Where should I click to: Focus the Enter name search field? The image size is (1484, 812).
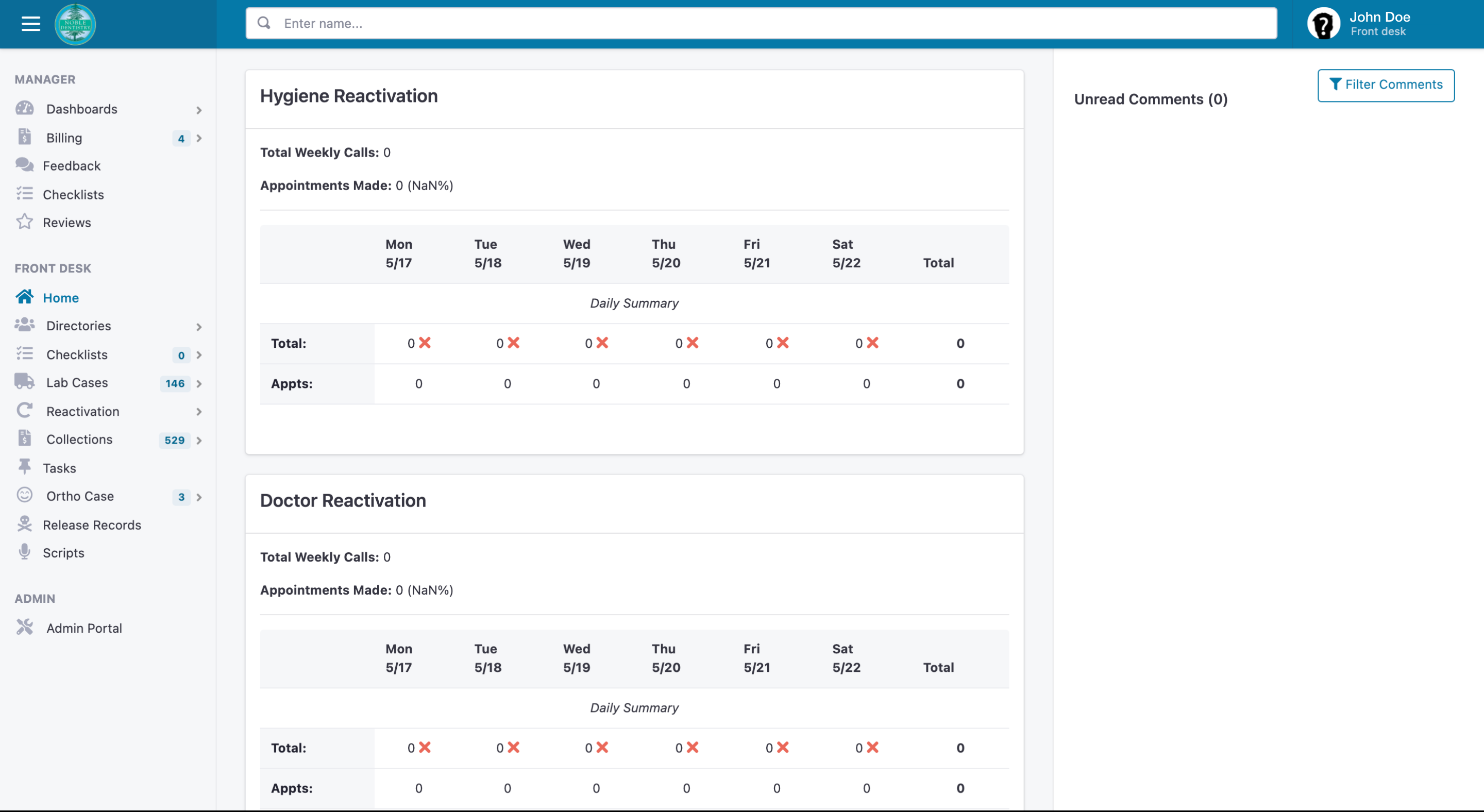coord(761,23)
